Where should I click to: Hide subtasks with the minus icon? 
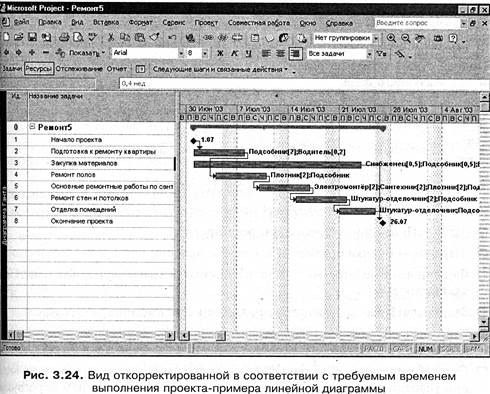pos(46,52)
